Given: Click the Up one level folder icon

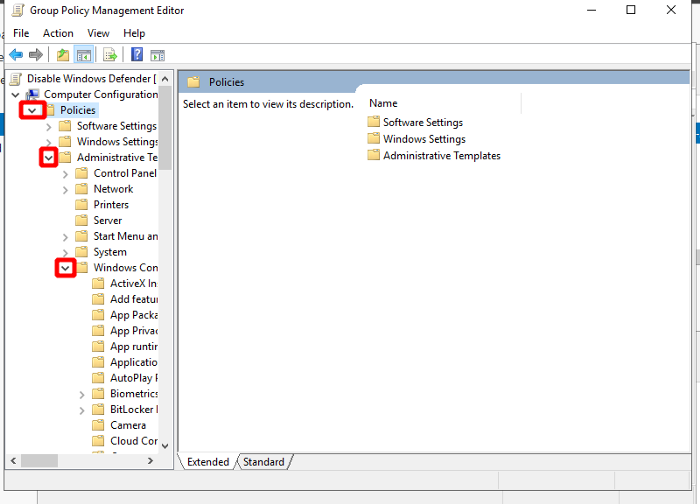Looking at the screenshot, I should (63, 55).
